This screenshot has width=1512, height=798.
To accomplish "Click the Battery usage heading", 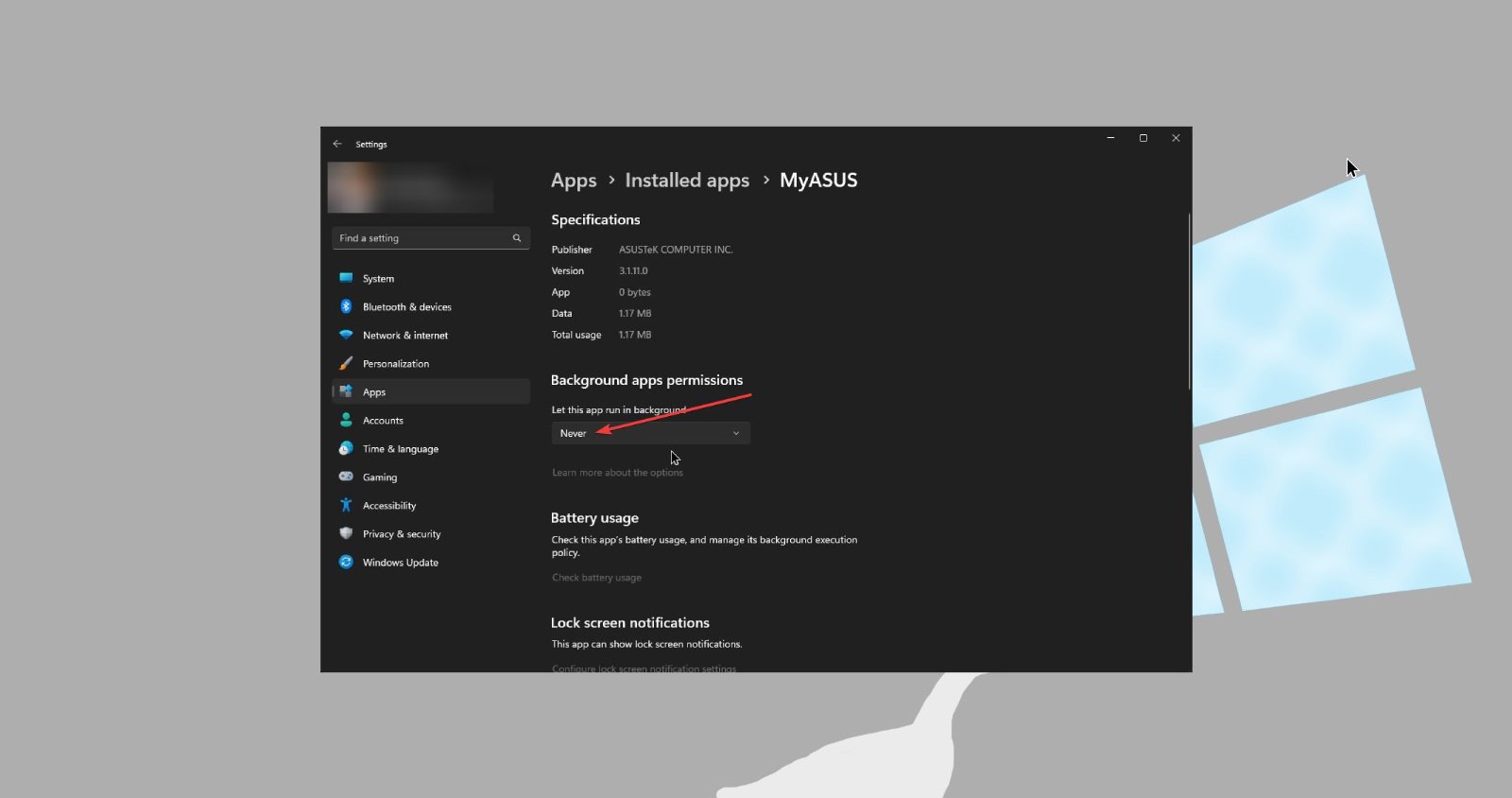I will click(594, 518).
